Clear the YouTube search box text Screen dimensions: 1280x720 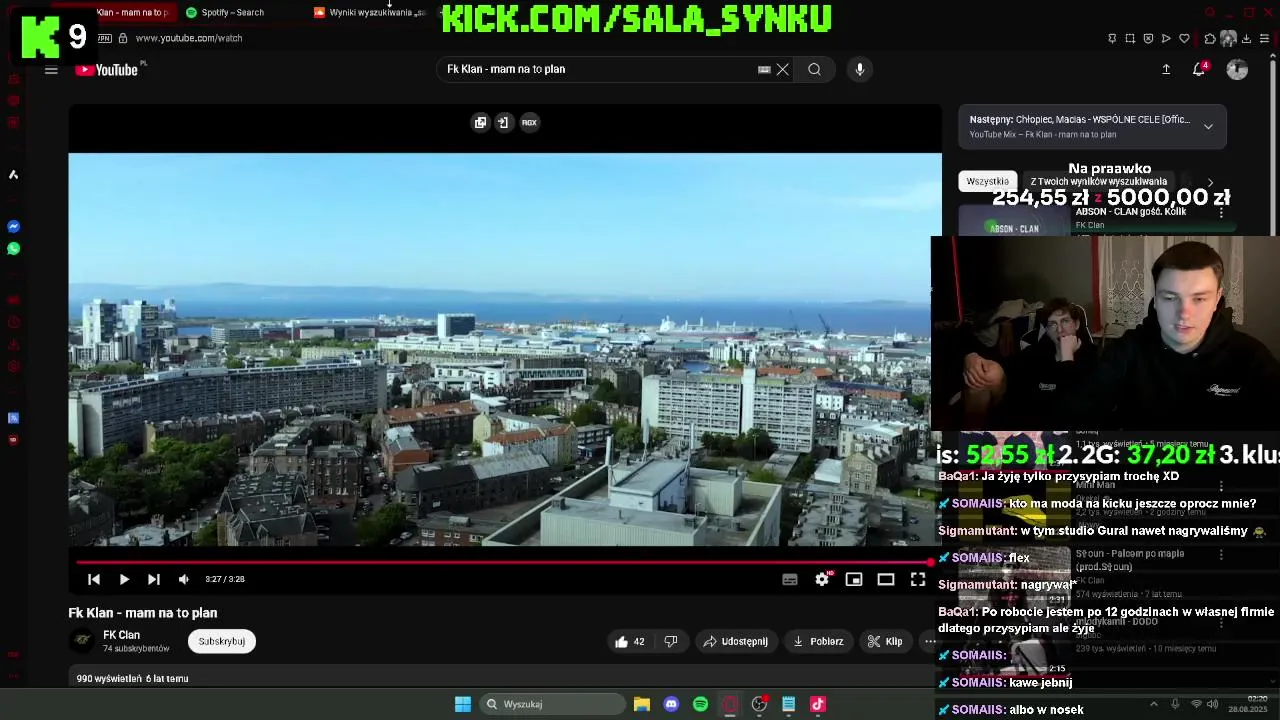(783, 69)
